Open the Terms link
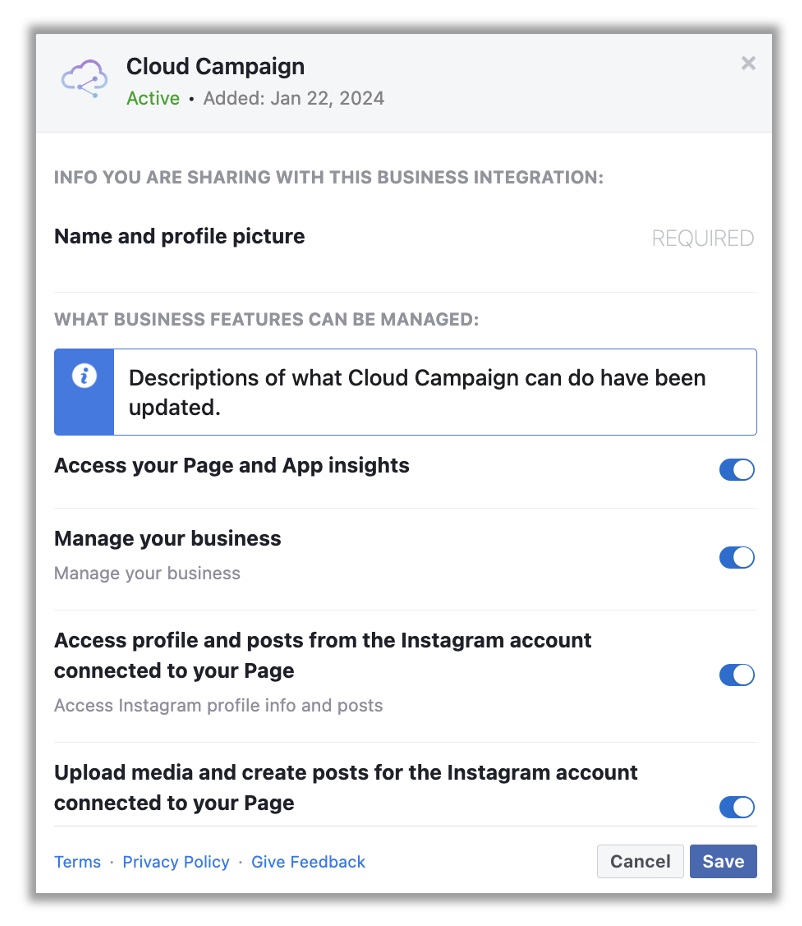The image size is (802, 926). point(77,862)
